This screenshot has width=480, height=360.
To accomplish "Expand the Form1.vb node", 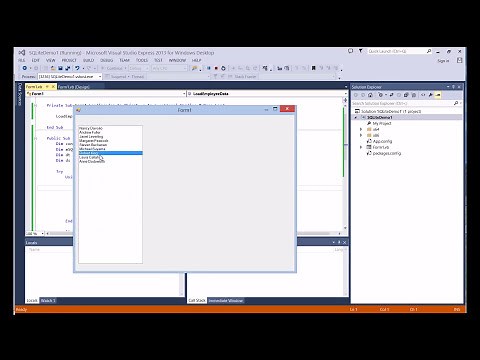I will 361,147.
